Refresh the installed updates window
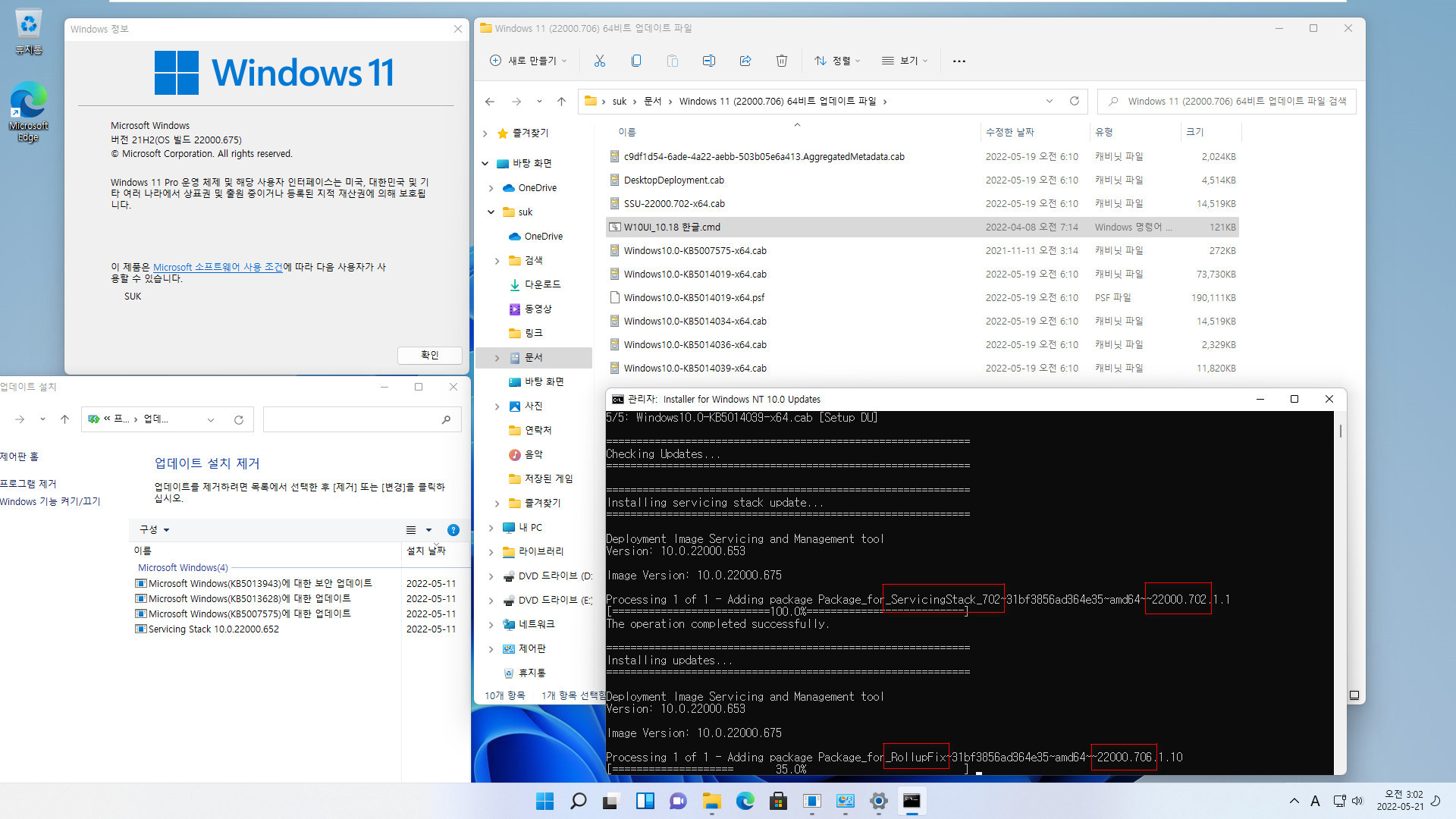Image resolution: width=1456 pixels, height=819 pixels. 239,419
